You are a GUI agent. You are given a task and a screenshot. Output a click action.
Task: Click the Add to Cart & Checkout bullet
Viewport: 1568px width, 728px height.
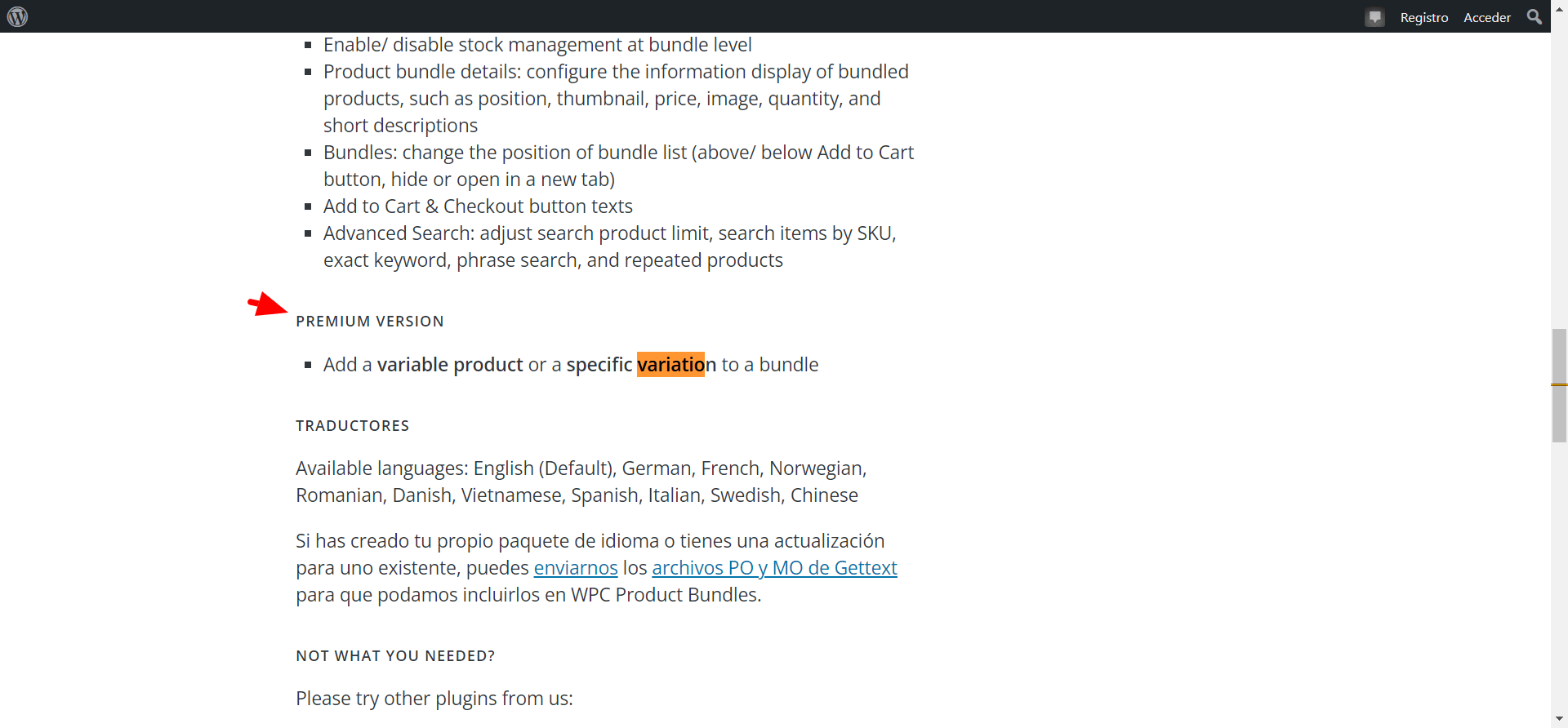point(478,206)
